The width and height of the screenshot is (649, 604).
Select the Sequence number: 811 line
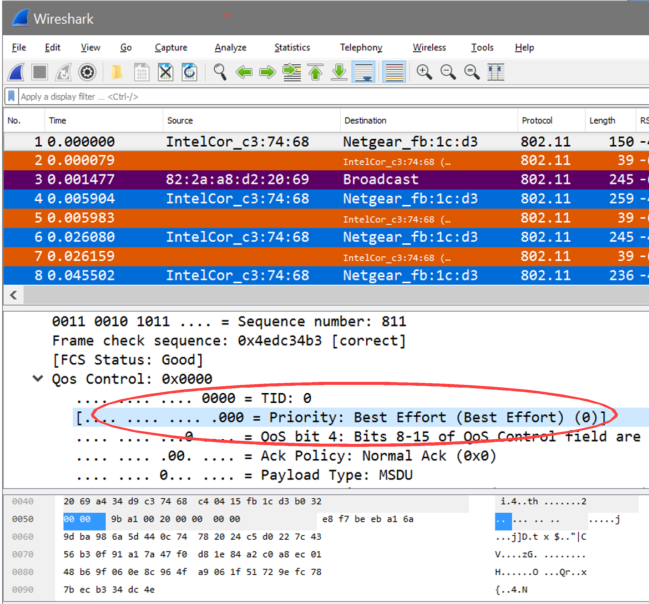click(x=229, y=321)
